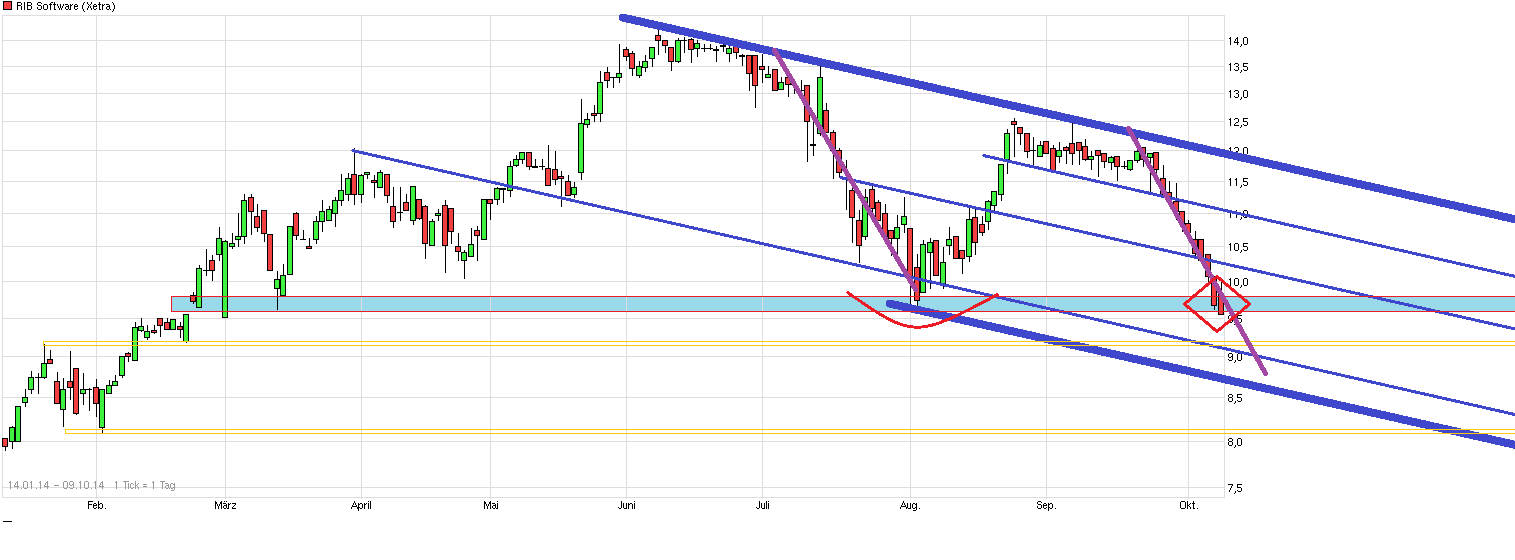This screenshot has height=560, width=1515.
Task: Select the 'Mai' month label
Action: (491, 506)
